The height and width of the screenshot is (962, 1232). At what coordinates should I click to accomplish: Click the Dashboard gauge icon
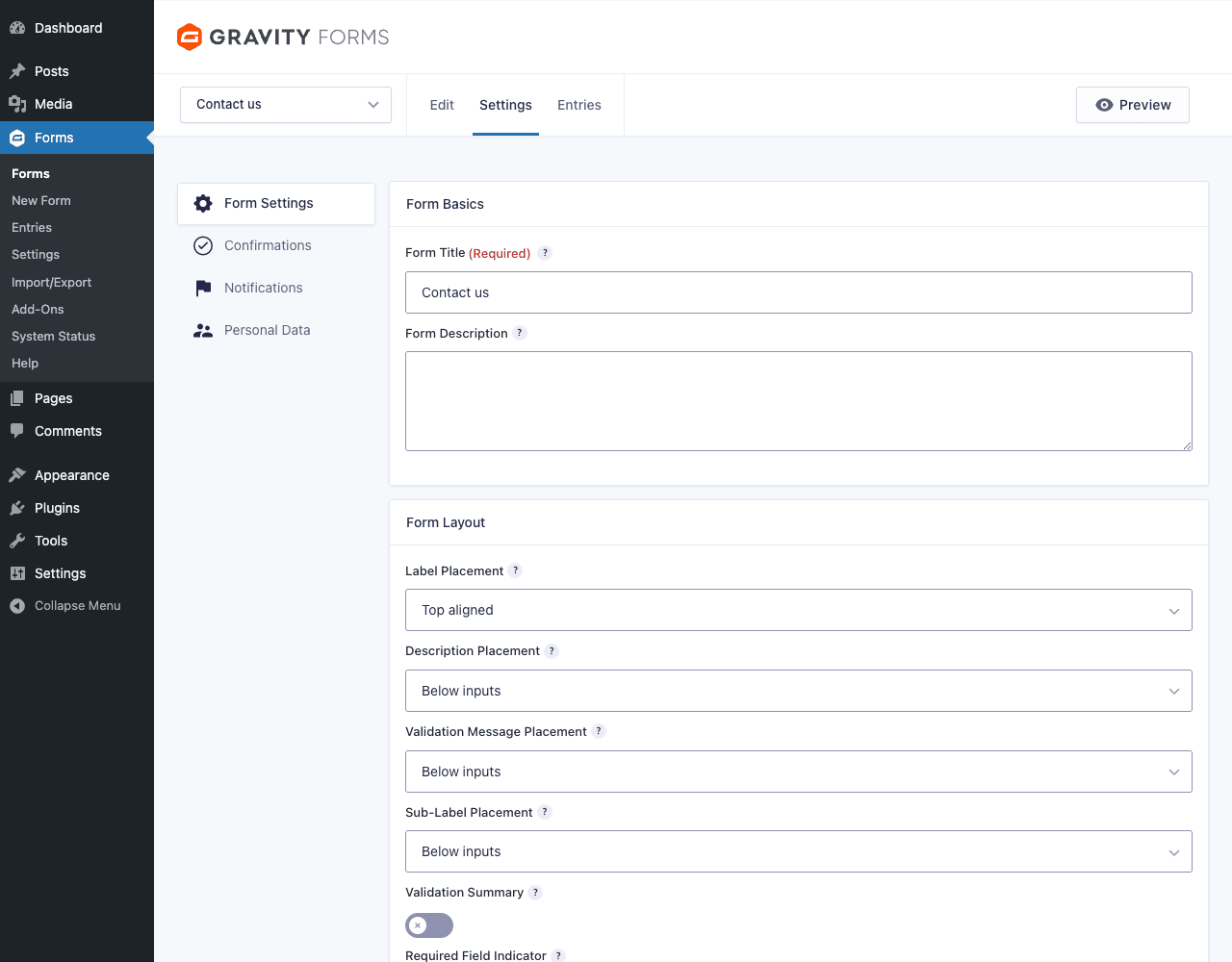click(17, 28)
